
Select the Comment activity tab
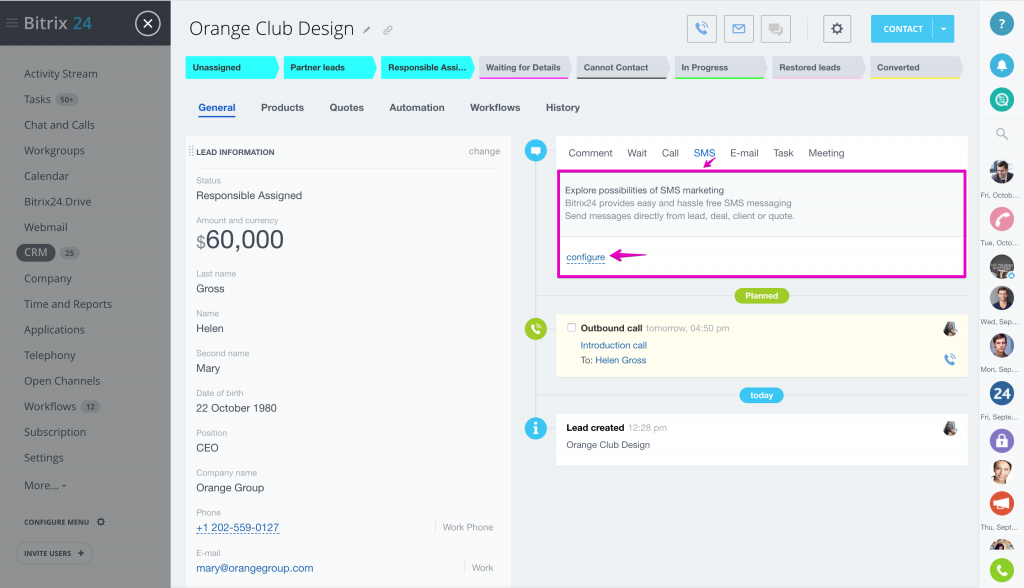[590, 153]
